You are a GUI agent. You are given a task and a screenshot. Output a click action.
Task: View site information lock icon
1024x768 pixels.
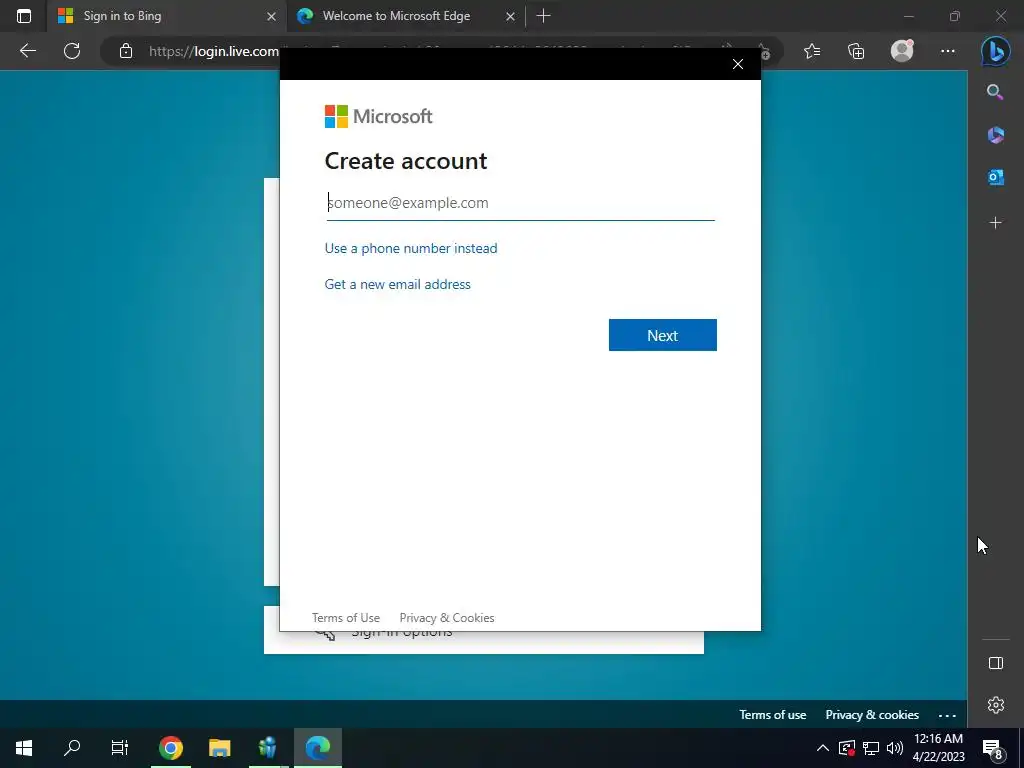point(126,51)
